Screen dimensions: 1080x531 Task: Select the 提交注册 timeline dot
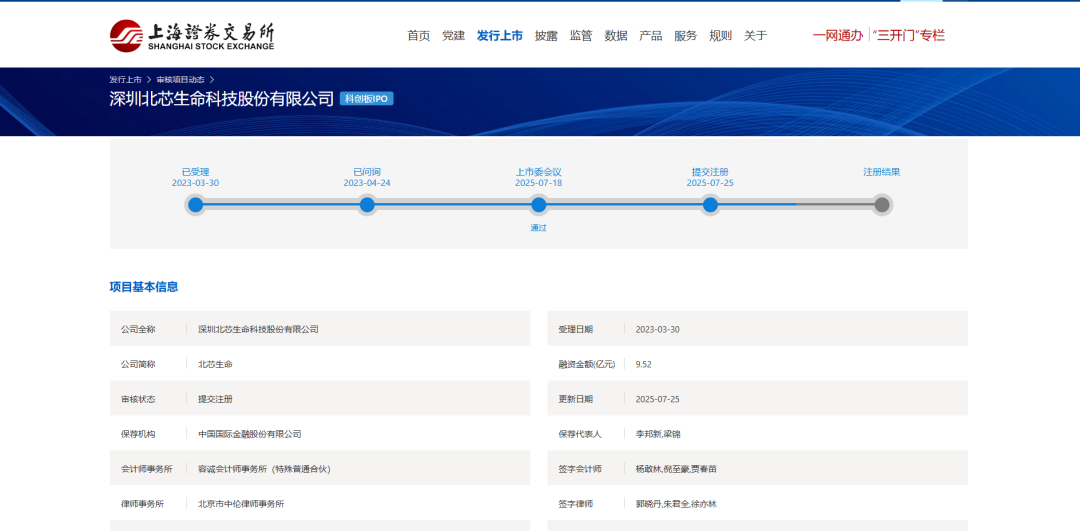pos(710,205)
